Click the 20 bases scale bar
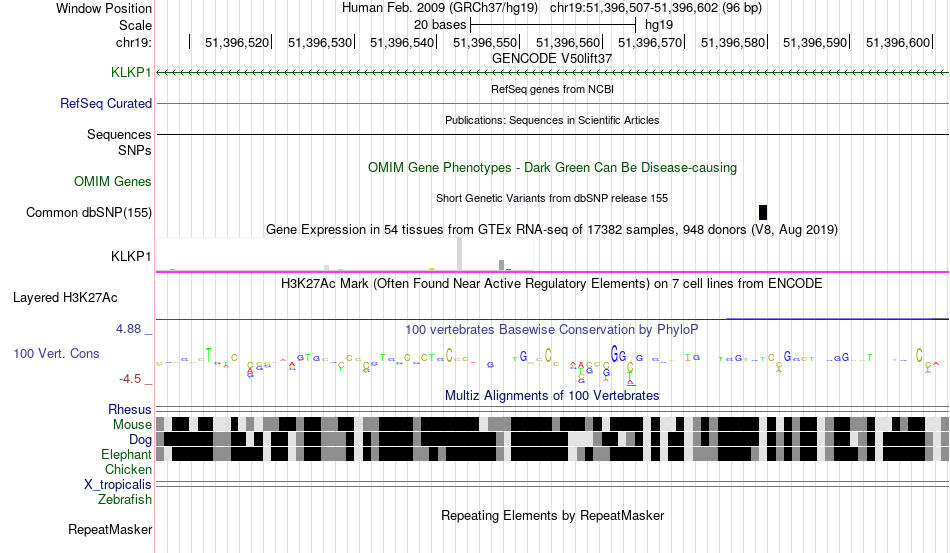Image resolution: width=950 pixels, height=553 pixels. click(x=553, y=25)
